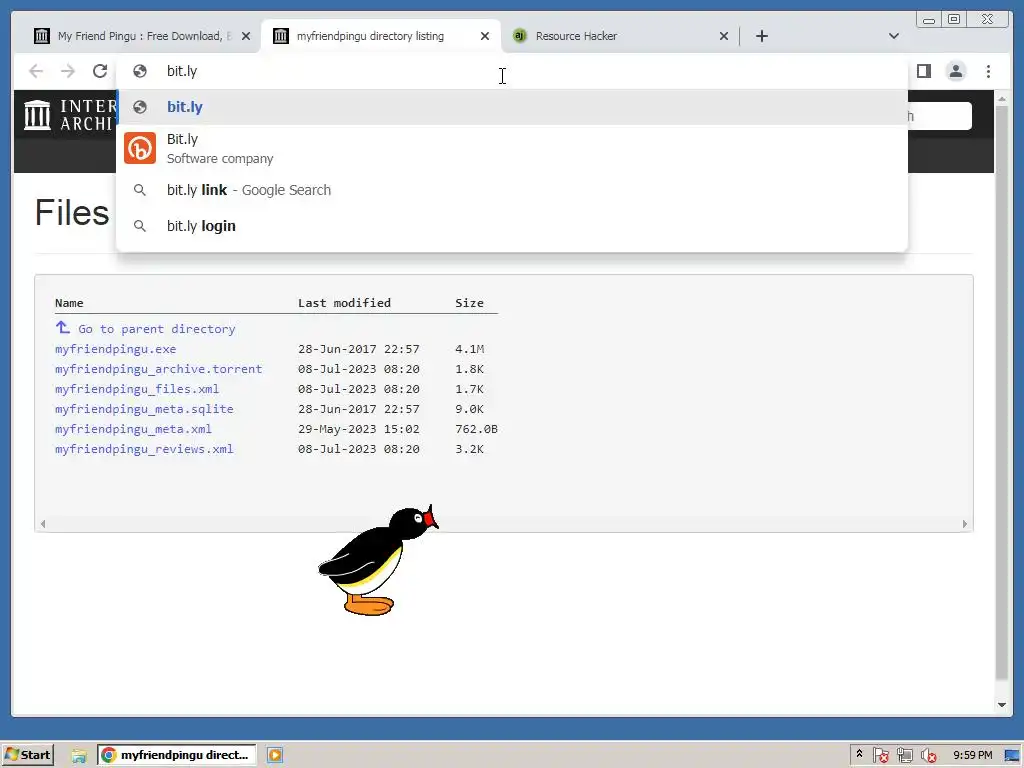Open Chrome's three-dot menu

tap(988, 71)
